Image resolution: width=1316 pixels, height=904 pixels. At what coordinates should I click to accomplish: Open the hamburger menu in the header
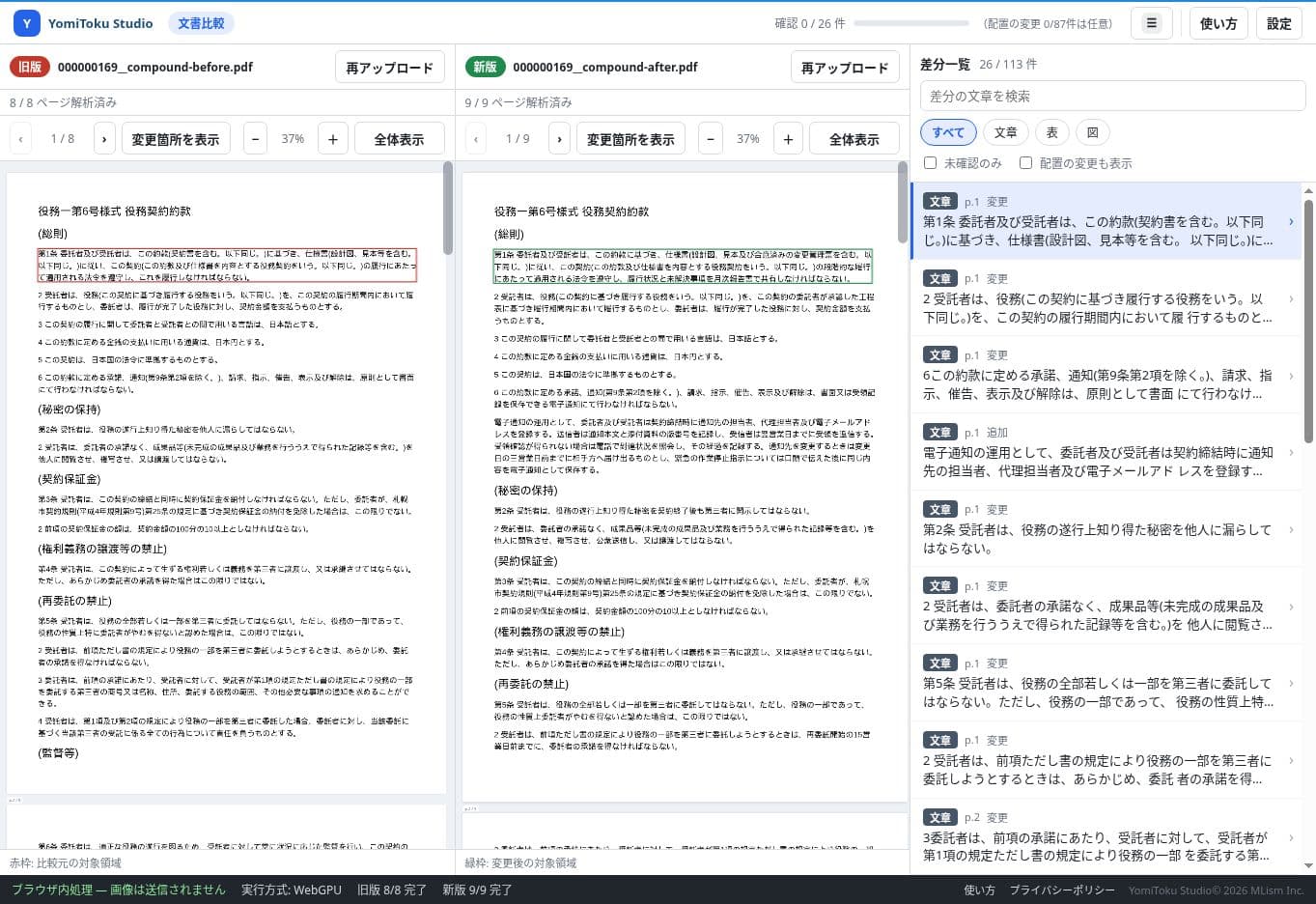coord(1151,23)
